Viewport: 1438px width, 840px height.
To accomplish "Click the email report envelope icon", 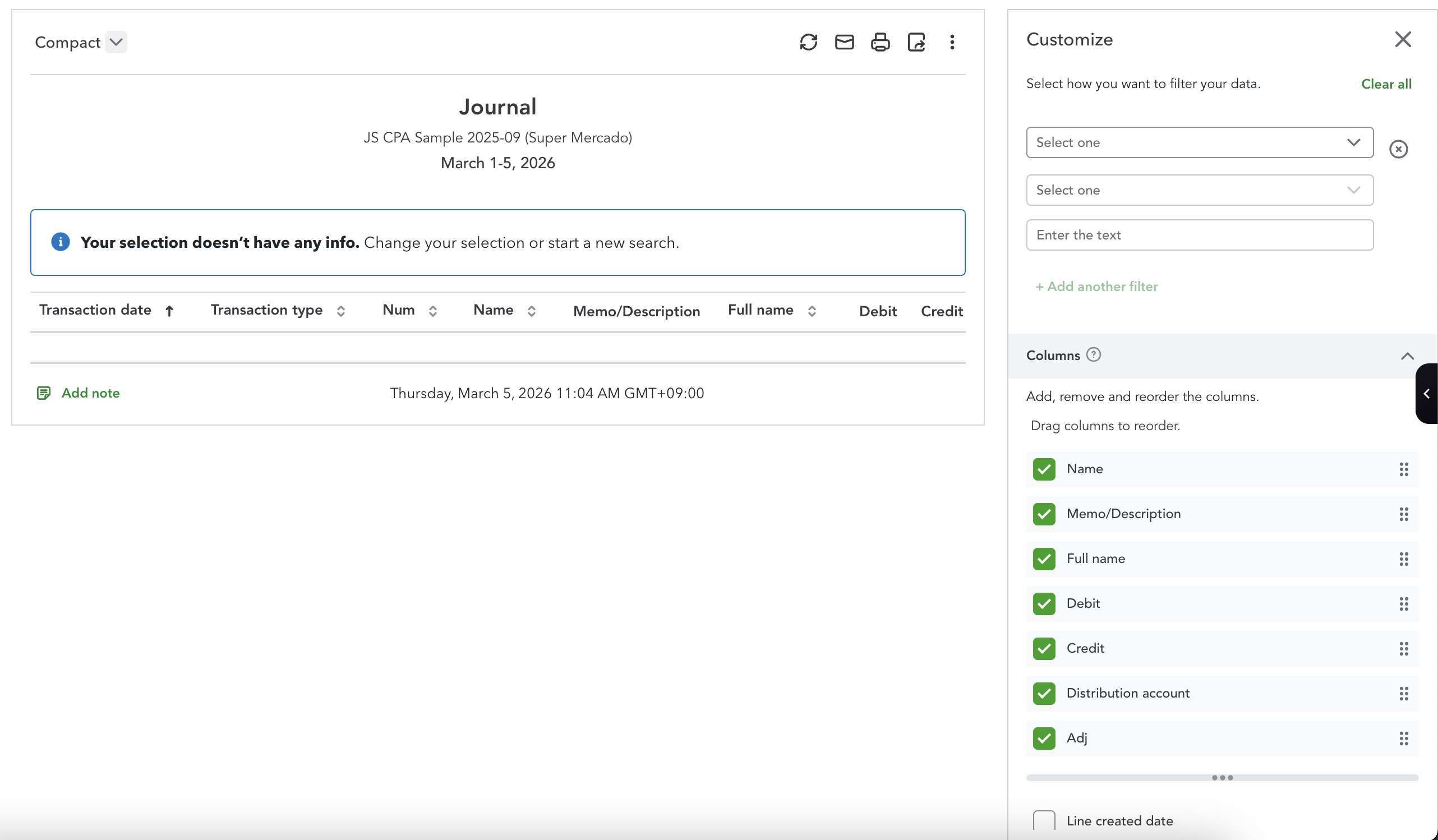I will click(x=844, y=42).
